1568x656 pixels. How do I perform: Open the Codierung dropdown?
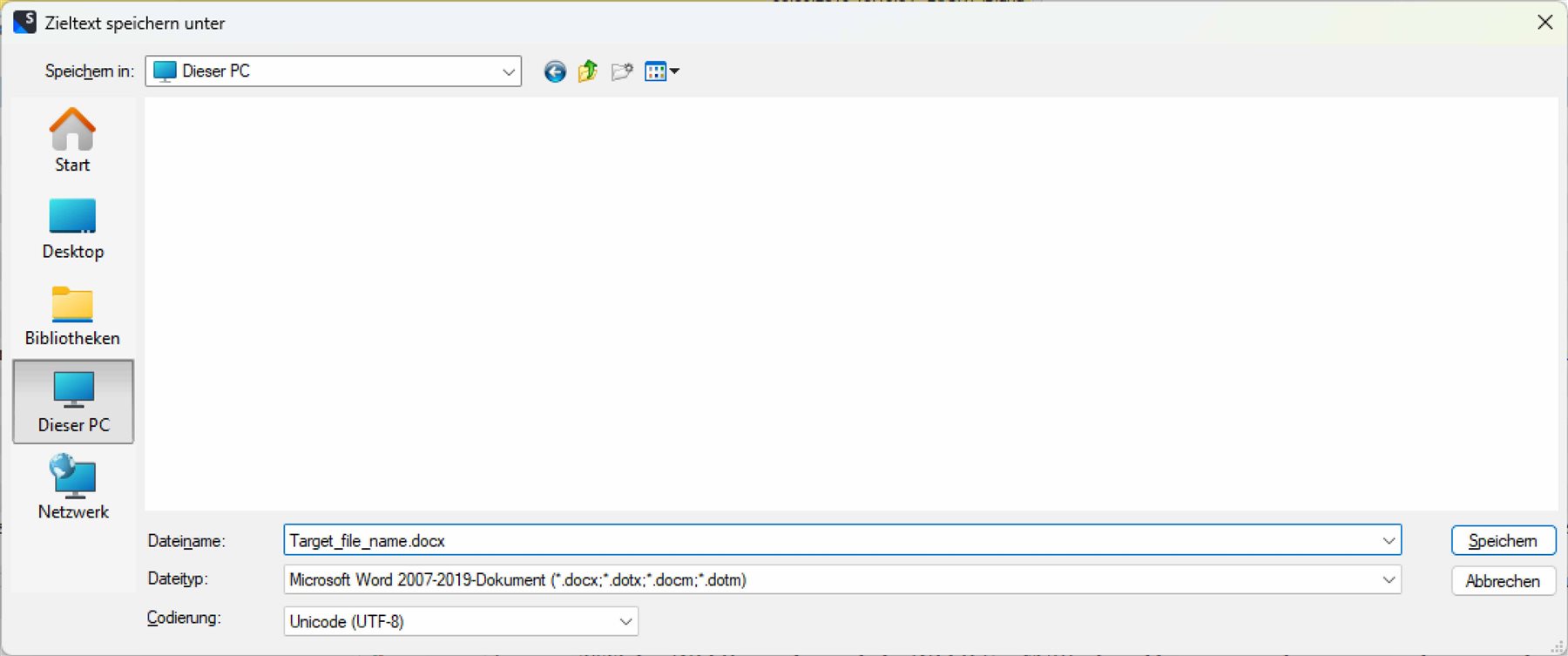coord(461,621)
